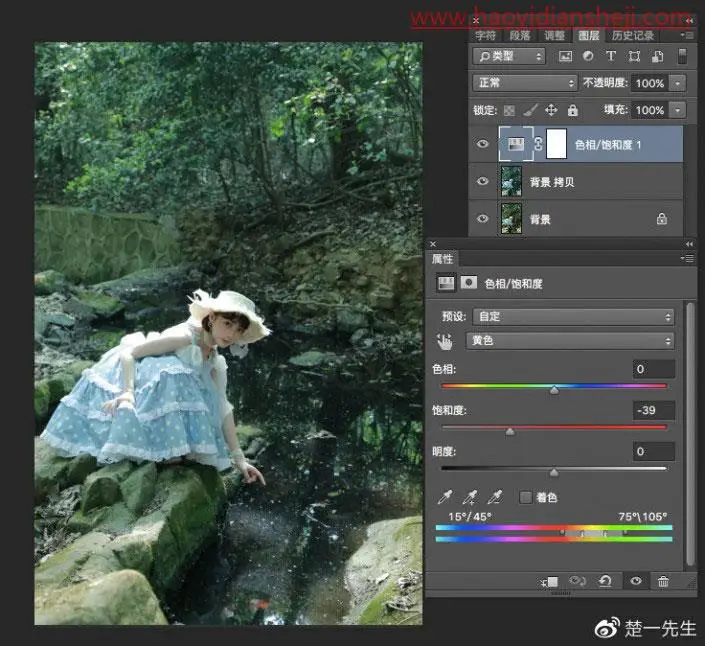Open the 类型 layer filter dropdown
Viewport: 705px width, 646px height.
coord(509,56)
